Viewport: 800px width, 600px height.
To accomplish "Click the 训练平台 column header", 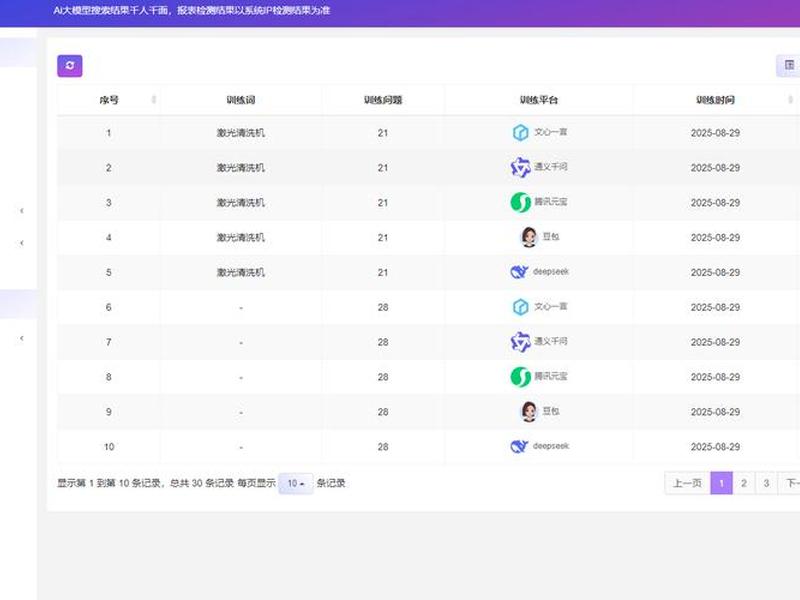I will pyautogui.click(x=539, y=100).
